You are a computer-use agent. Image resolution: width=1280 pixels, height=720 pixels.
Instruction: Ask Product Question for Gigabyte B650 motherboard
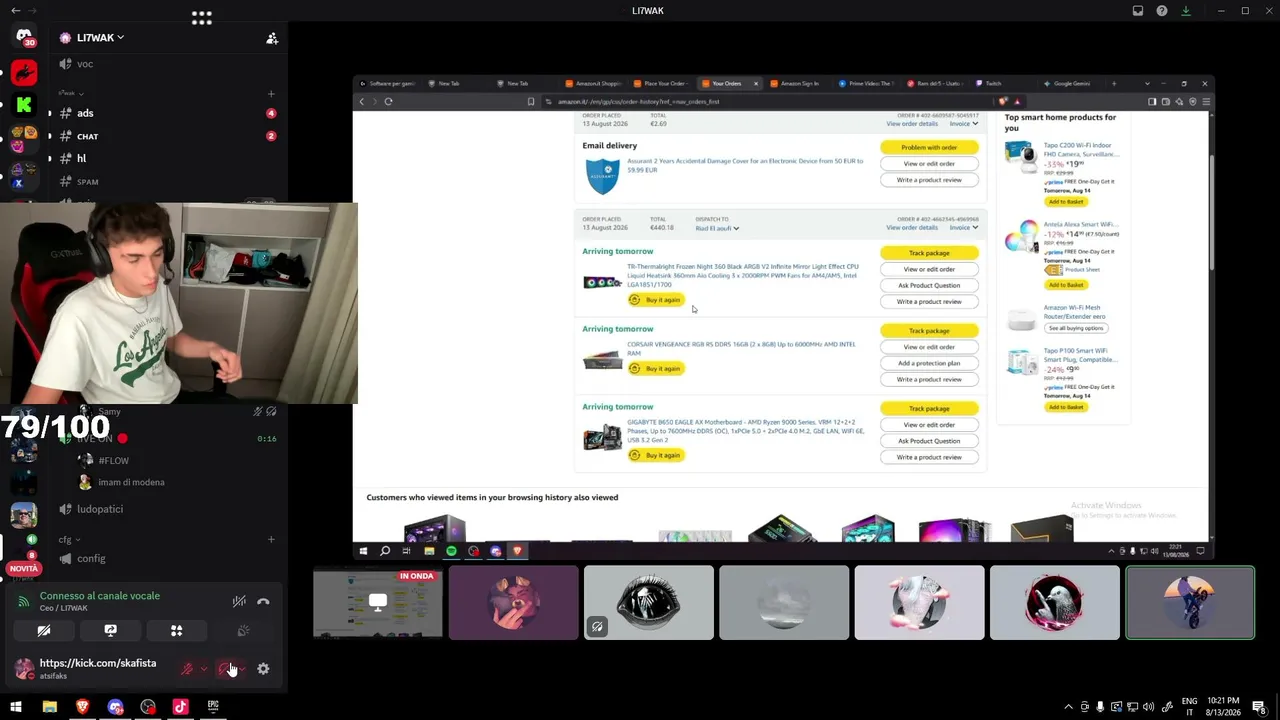[x=929, y=441]
